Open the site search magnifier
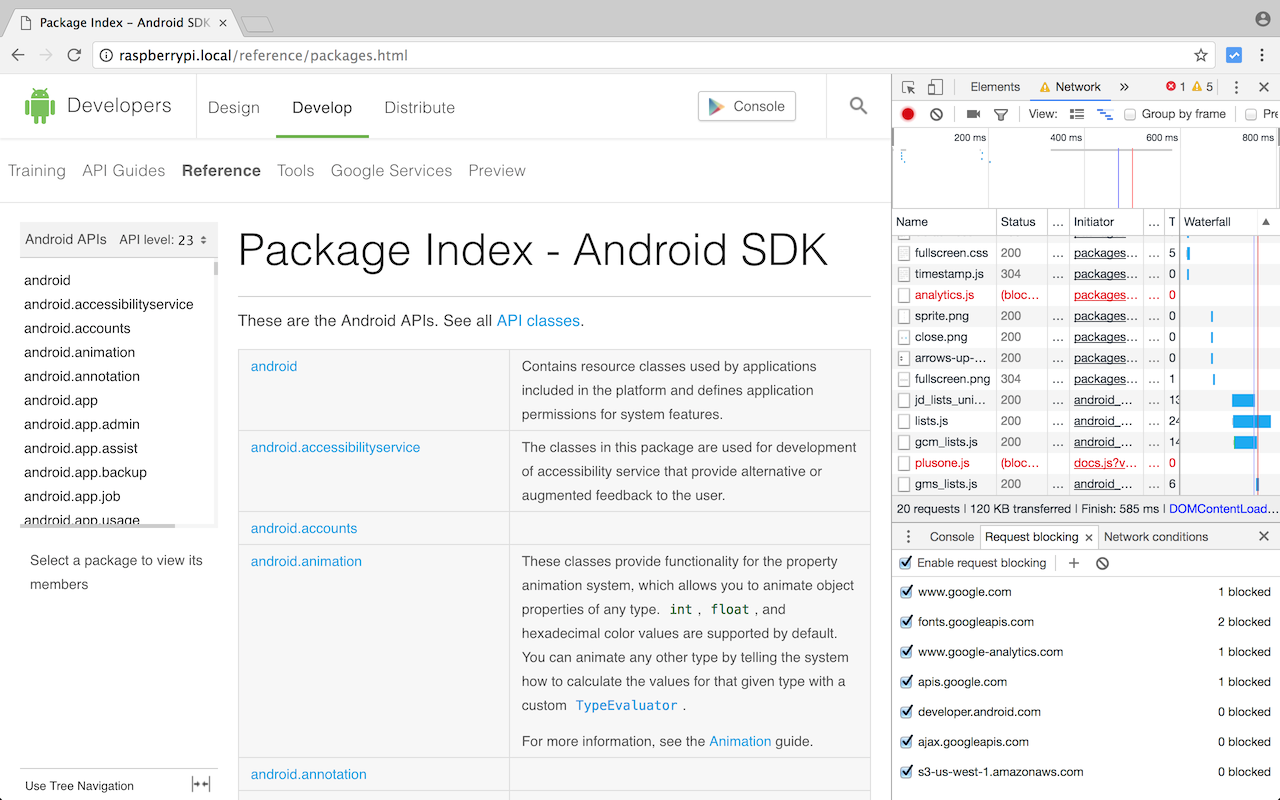Image resolution: width=1280 pixels, height=800 pixels. (x=858, y=105)
